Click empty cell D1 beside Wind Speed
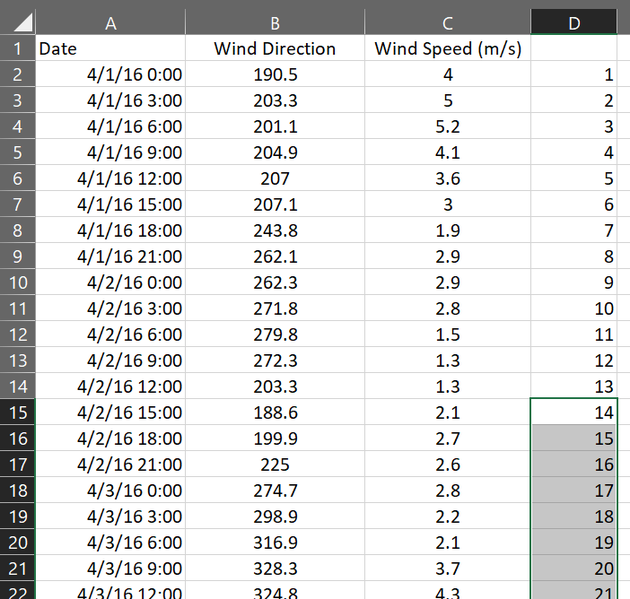The image size is (630, 599). tap(574, 48)
